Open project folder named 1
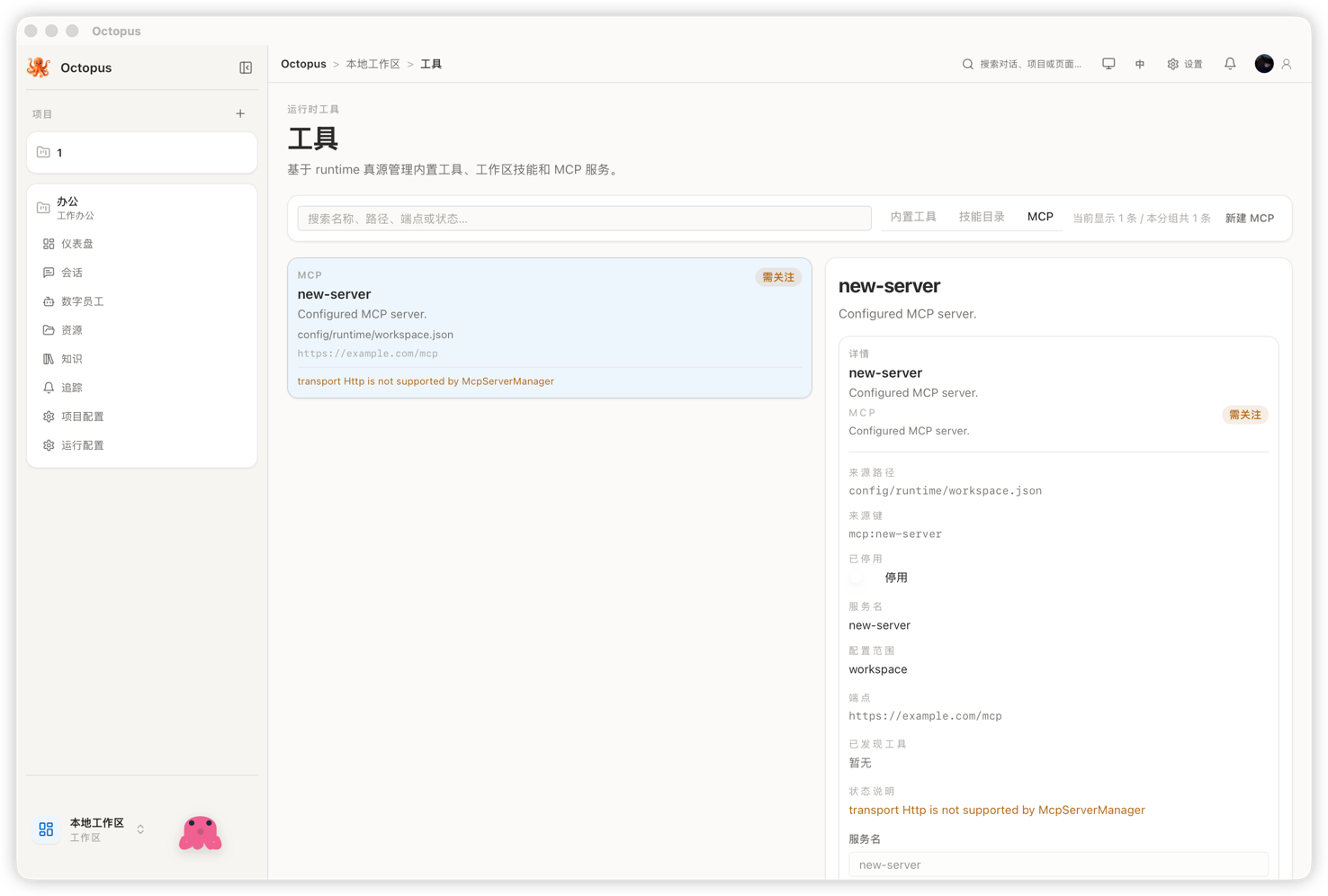This screenshot has width=1328, height=896. (x=142, y=153)
